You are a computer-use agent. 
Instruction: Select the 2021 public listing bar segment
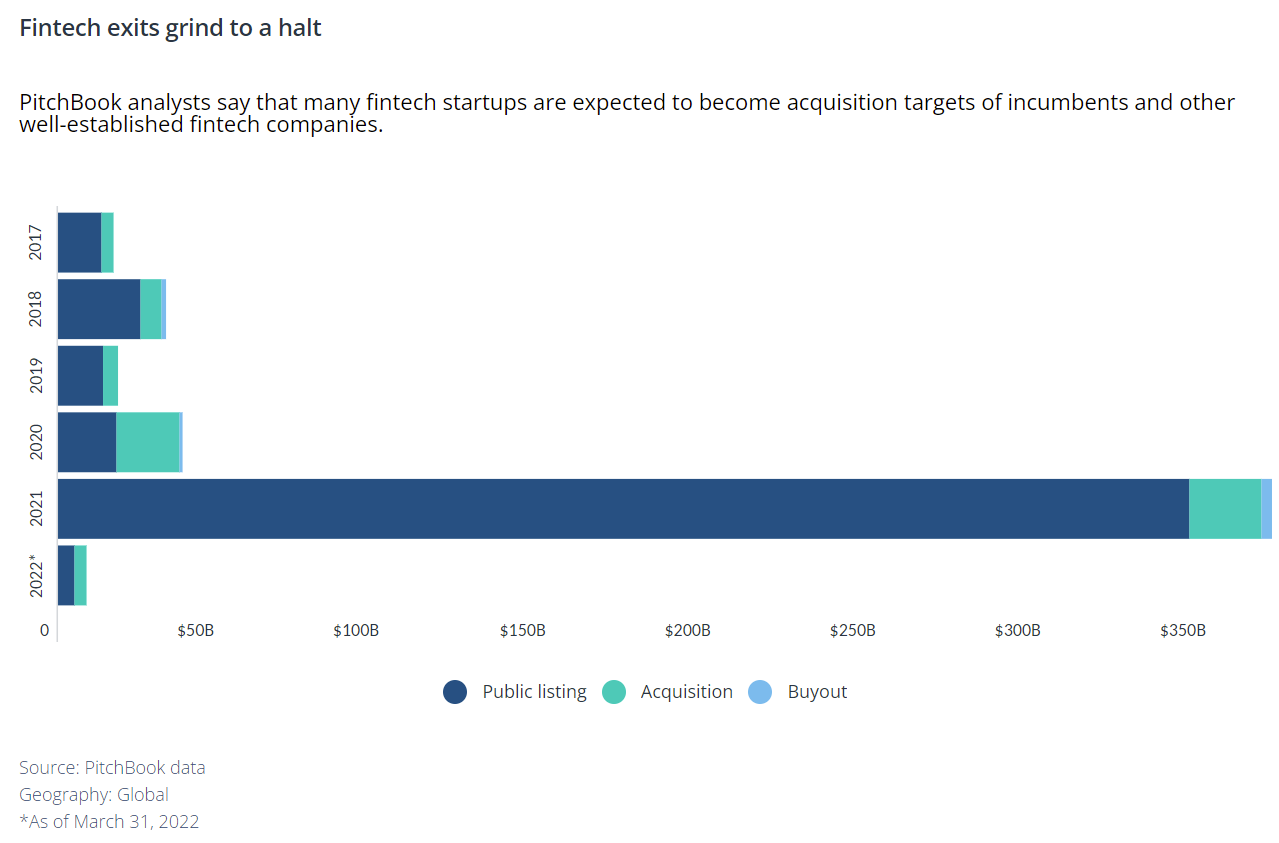pos(623,509)
